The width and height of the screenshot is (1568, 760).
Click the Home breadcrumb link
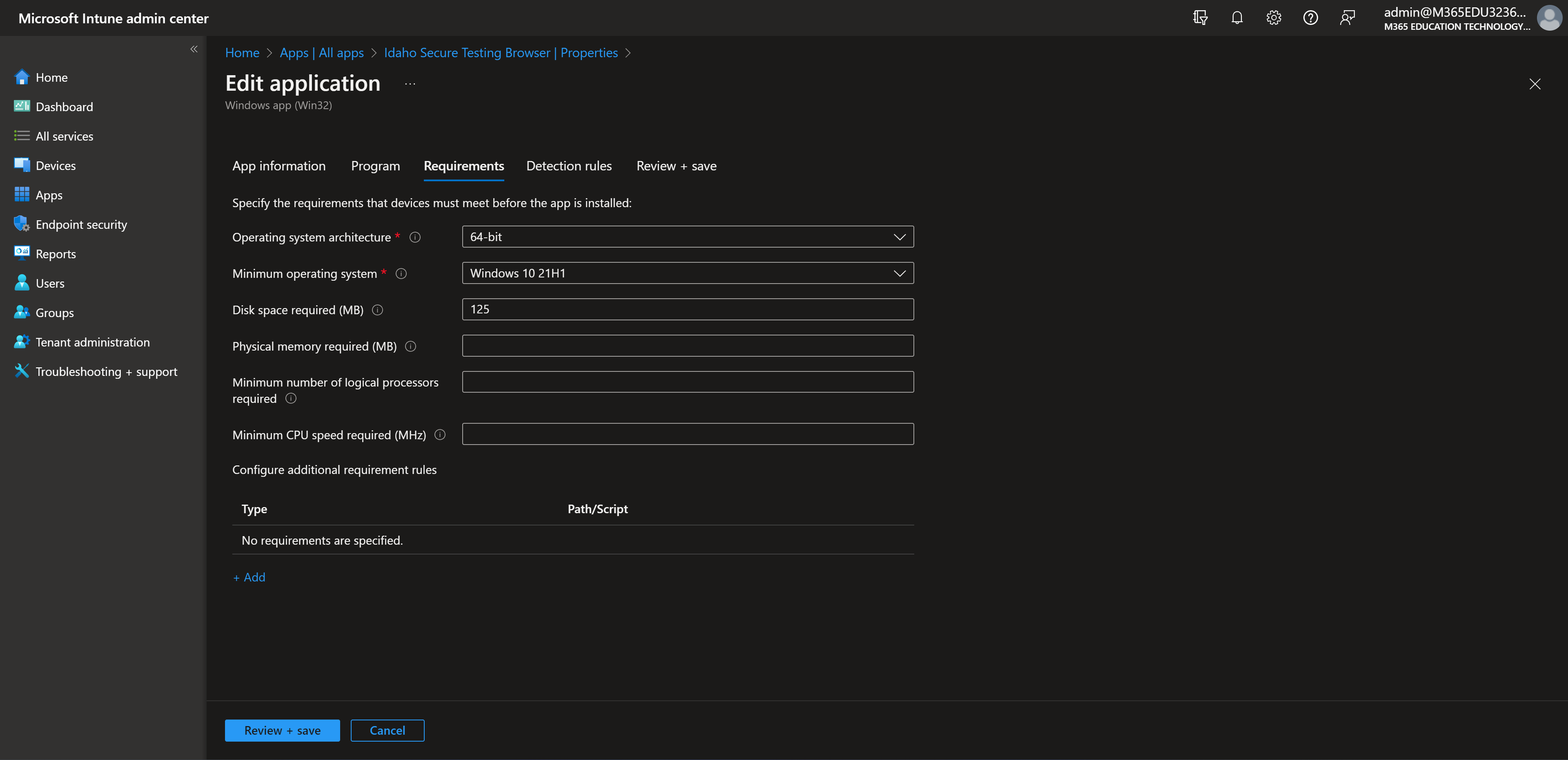pyautogui.click(x=242, y=53)
